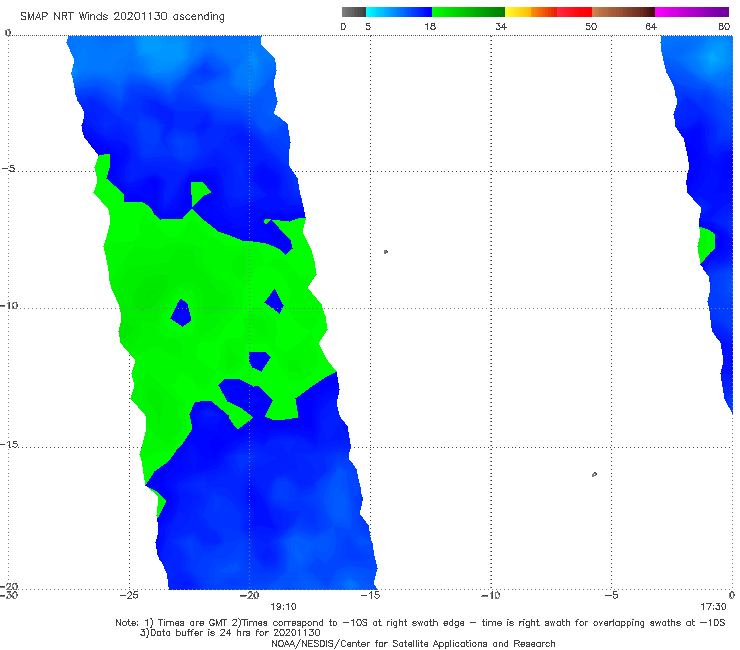The width and height of the screenshot is (740, 650).
Task: Click the note "3)Data buffer is 24 hrs for 20201130"
Action: pos(230,633)
